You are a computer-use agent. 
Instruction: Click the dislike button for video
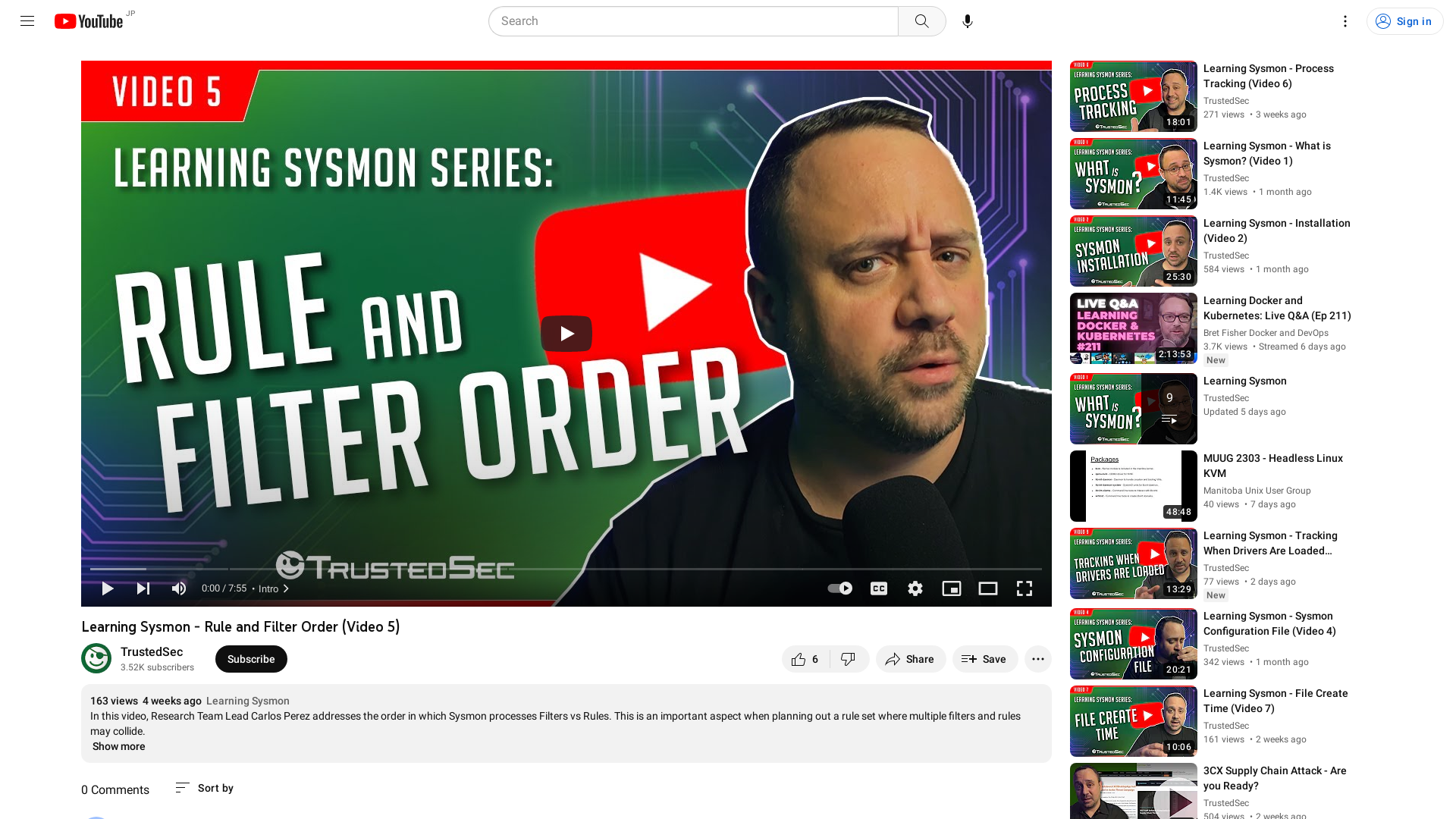coord(847,658)
